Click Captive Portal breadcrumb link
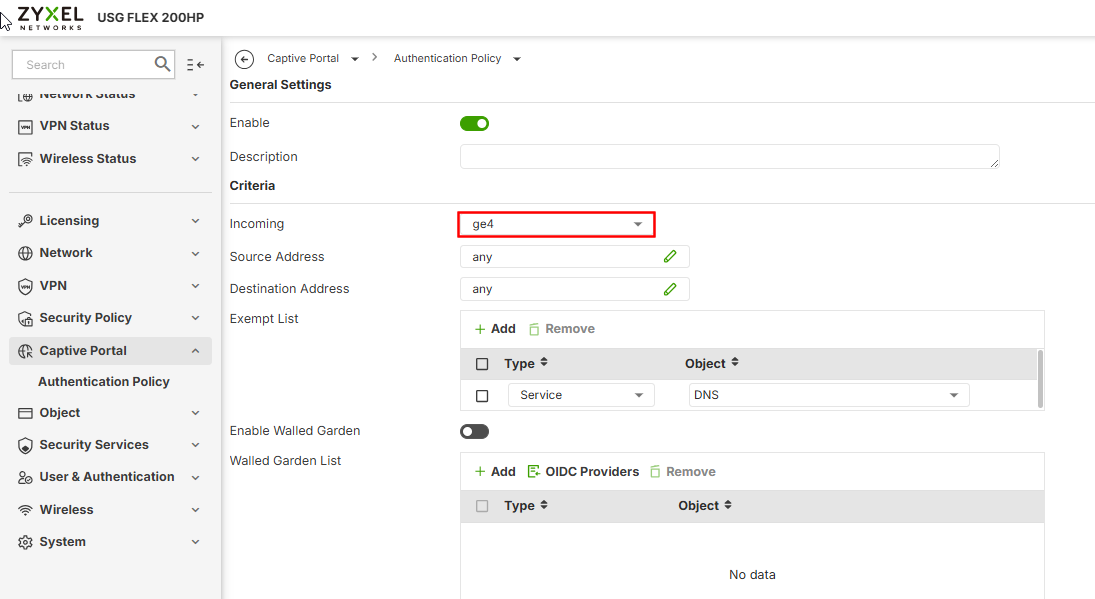Screen dimensions: 1095x599 click(303, 59)
